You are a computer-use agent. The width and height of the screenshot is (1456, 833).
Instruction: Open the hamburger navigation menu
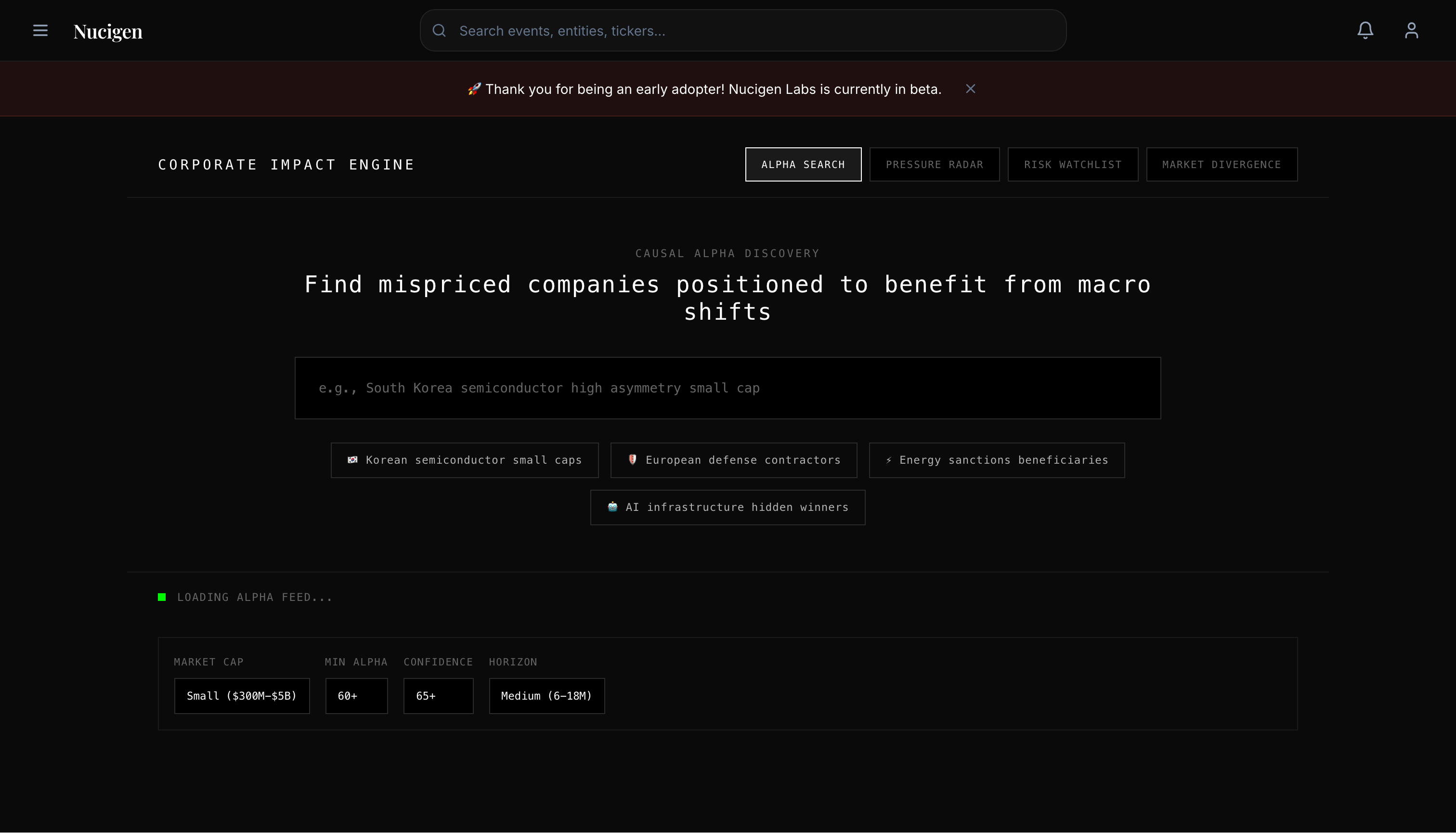(40, 30)
